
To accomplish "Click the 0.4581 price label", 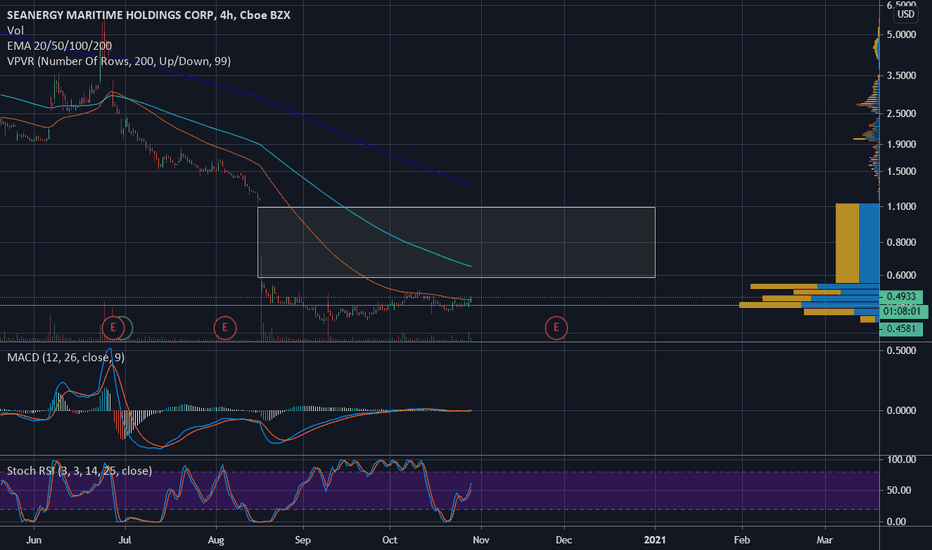I will pyautogui.click(x=901, y=329).
